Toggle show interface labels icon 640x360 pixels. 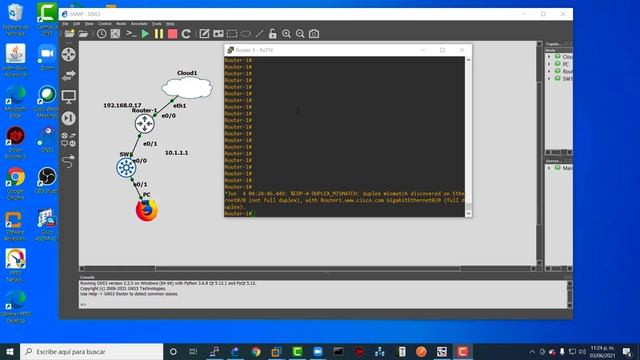pos(115,33)
